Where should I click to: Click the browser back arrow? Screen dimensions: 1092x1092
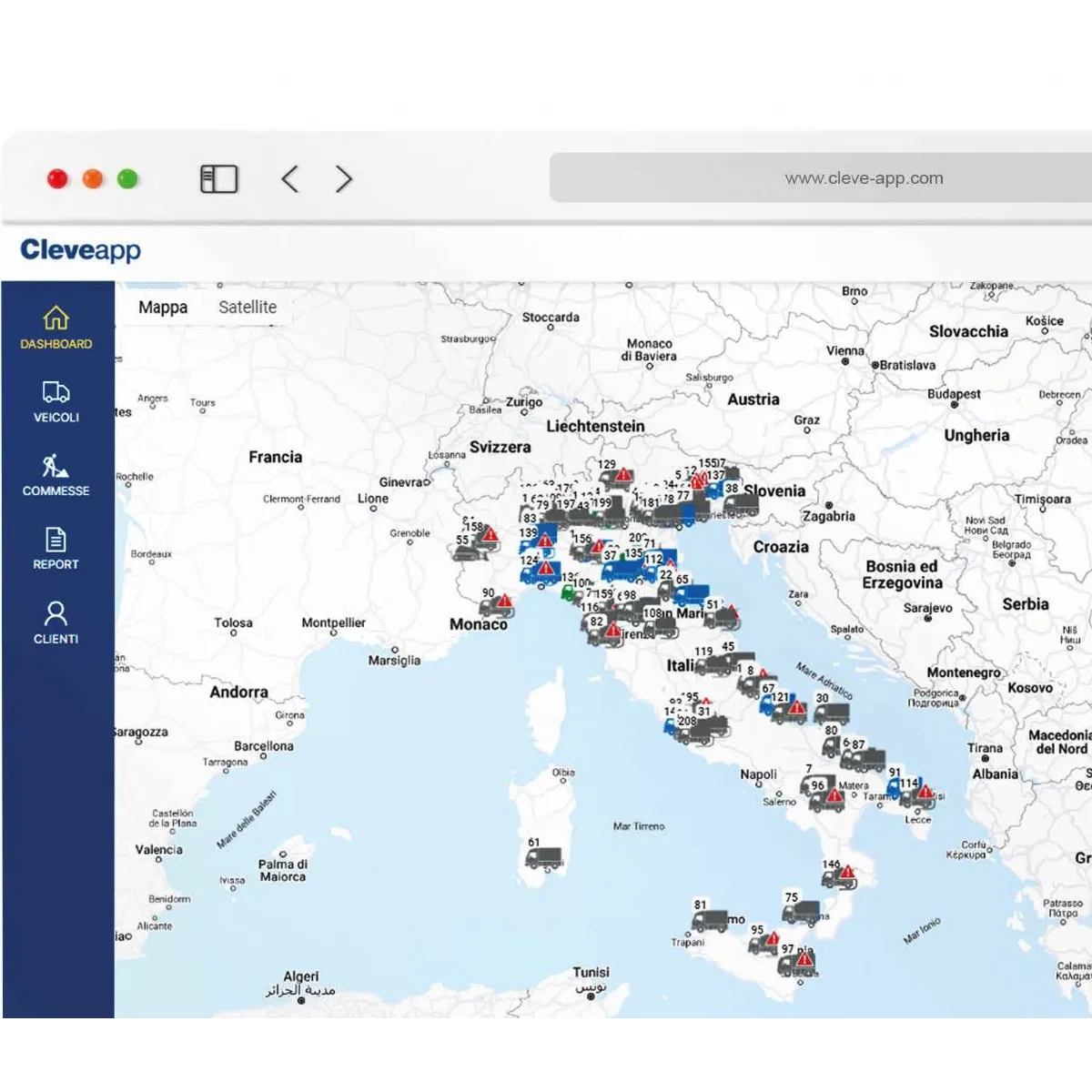click(289, 178)
